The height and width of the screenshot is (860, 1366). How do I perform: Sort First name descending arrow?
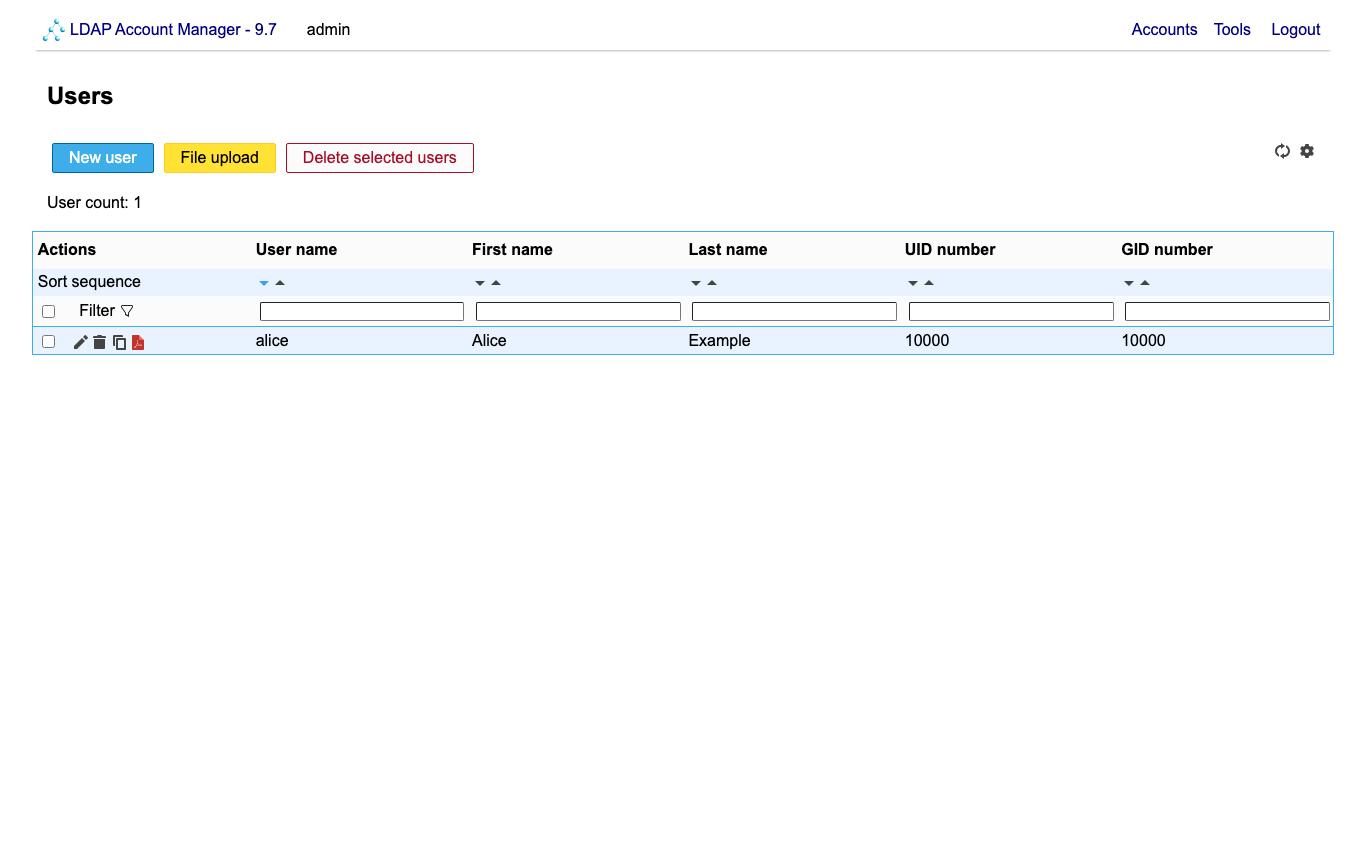[x=480, y=283]
